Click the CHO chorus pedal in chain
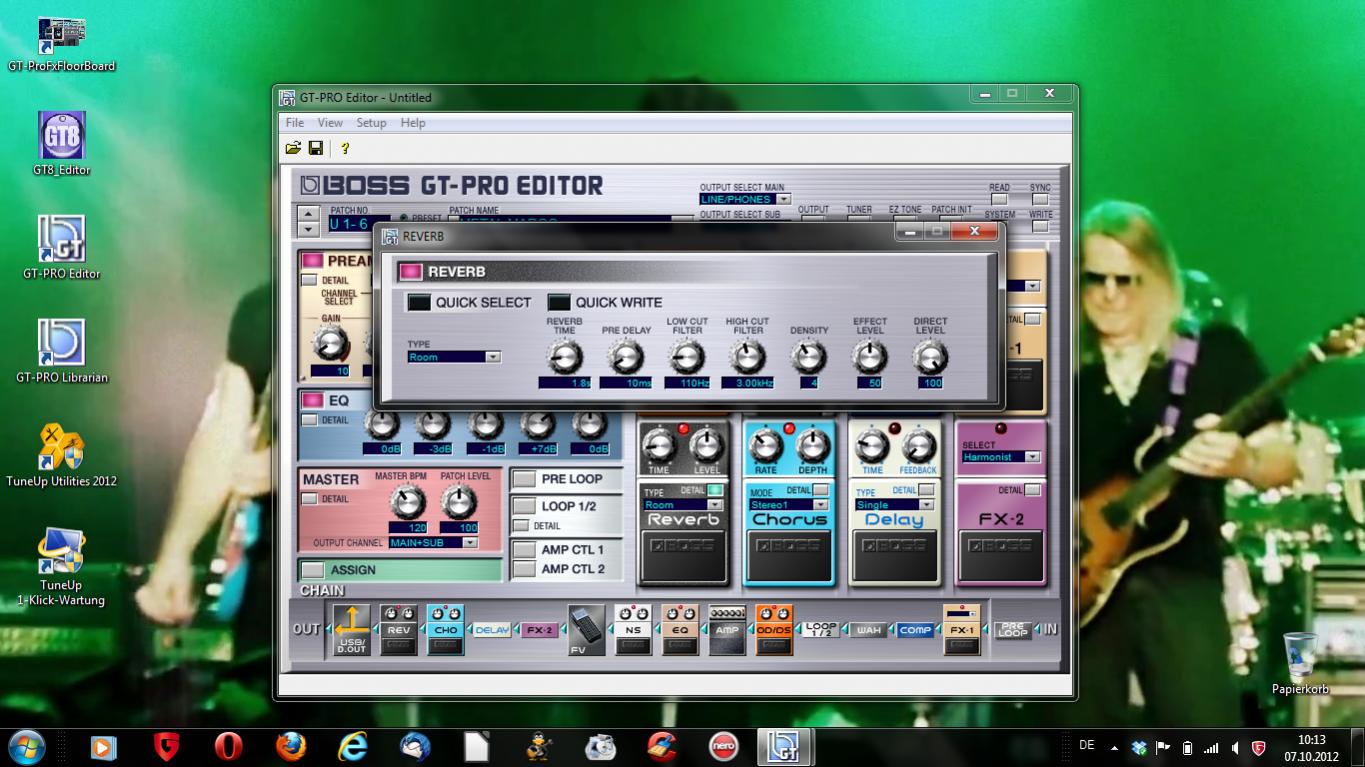The height and width of the screenshot is (767, 1365). click(x=446, y=630)
